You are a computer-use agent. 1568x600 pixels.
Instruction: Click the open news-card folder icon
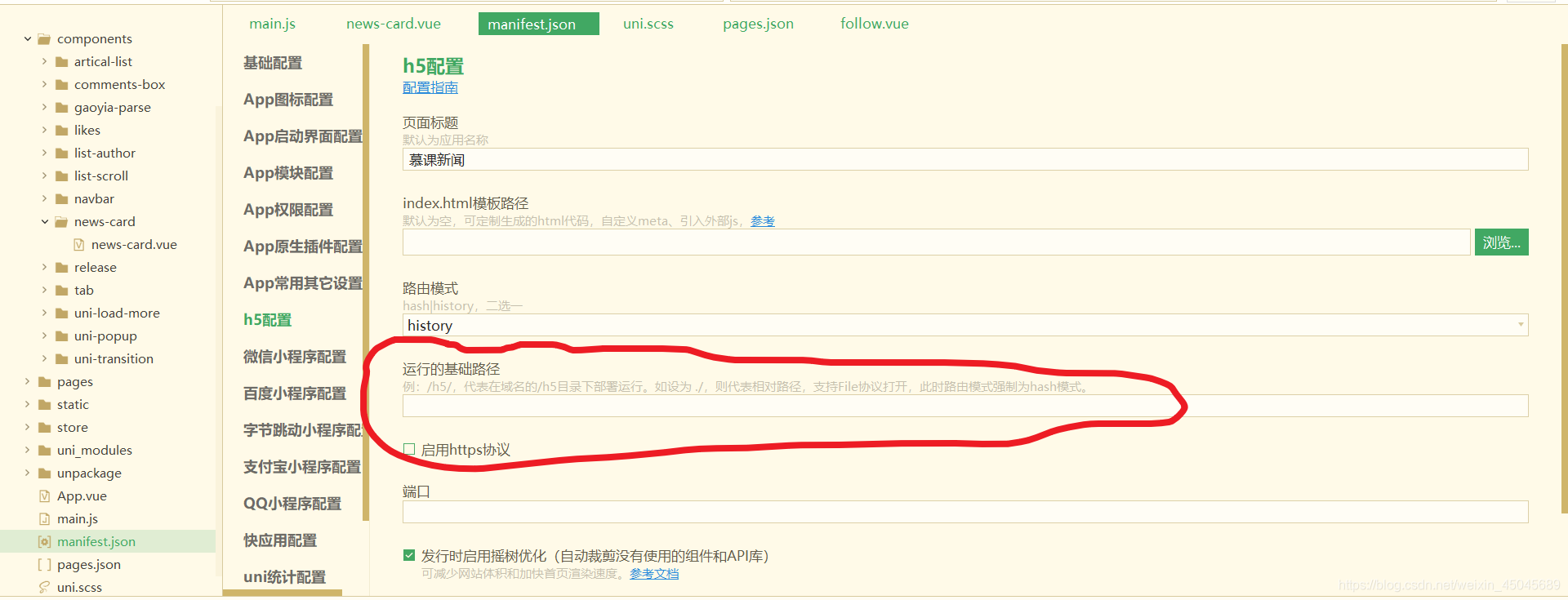[x=61, y=222]
